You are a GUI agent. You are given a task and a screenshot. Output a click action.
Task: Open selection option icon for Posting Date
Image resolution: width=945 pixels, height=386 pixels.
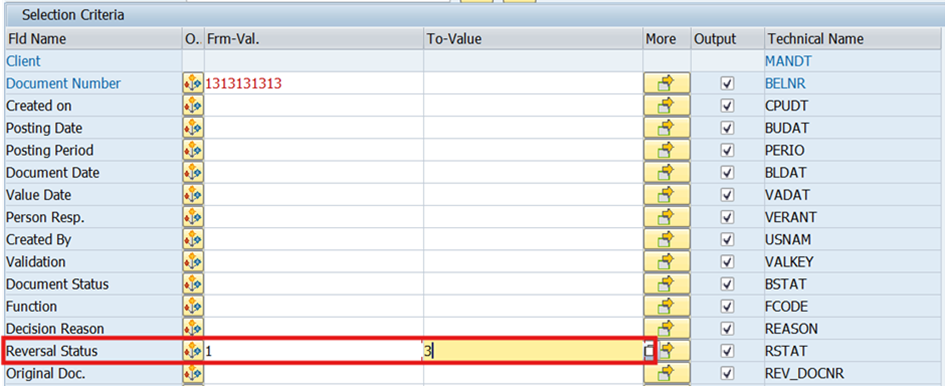(193, 128)
